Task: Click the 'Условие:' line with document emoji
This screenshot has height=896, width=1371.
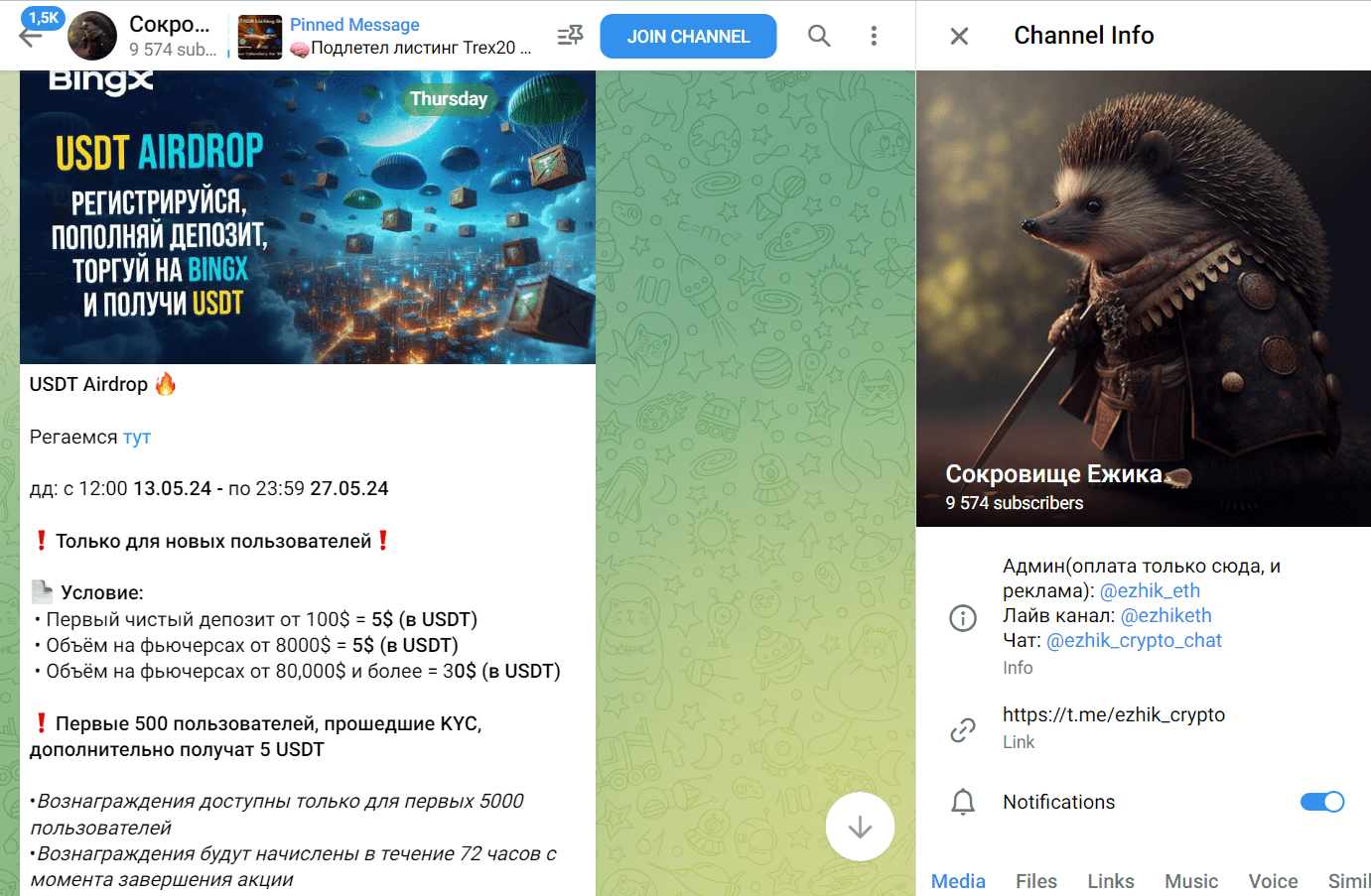Action: (87, 592)
